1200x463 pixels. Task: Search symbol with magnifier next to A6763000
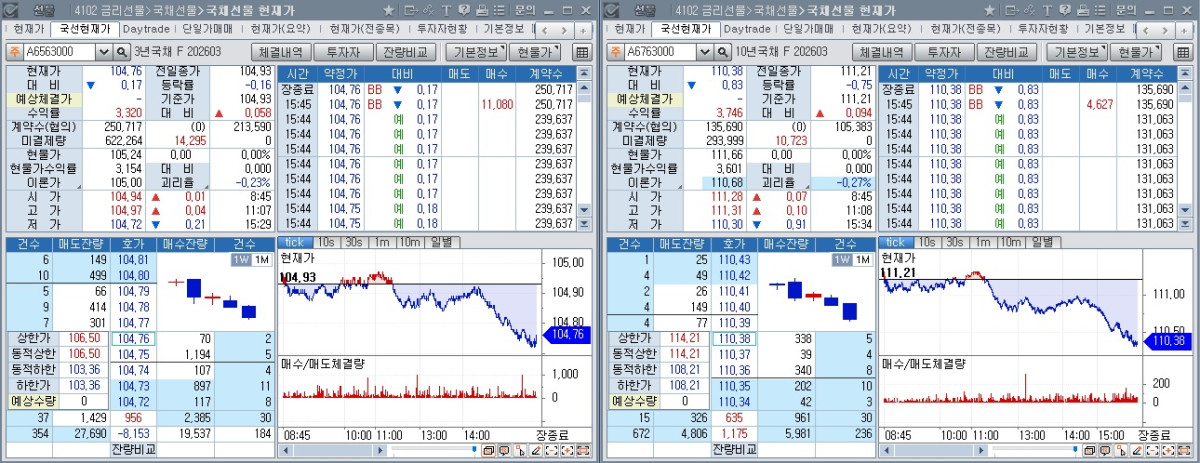(x=724, y=51)
